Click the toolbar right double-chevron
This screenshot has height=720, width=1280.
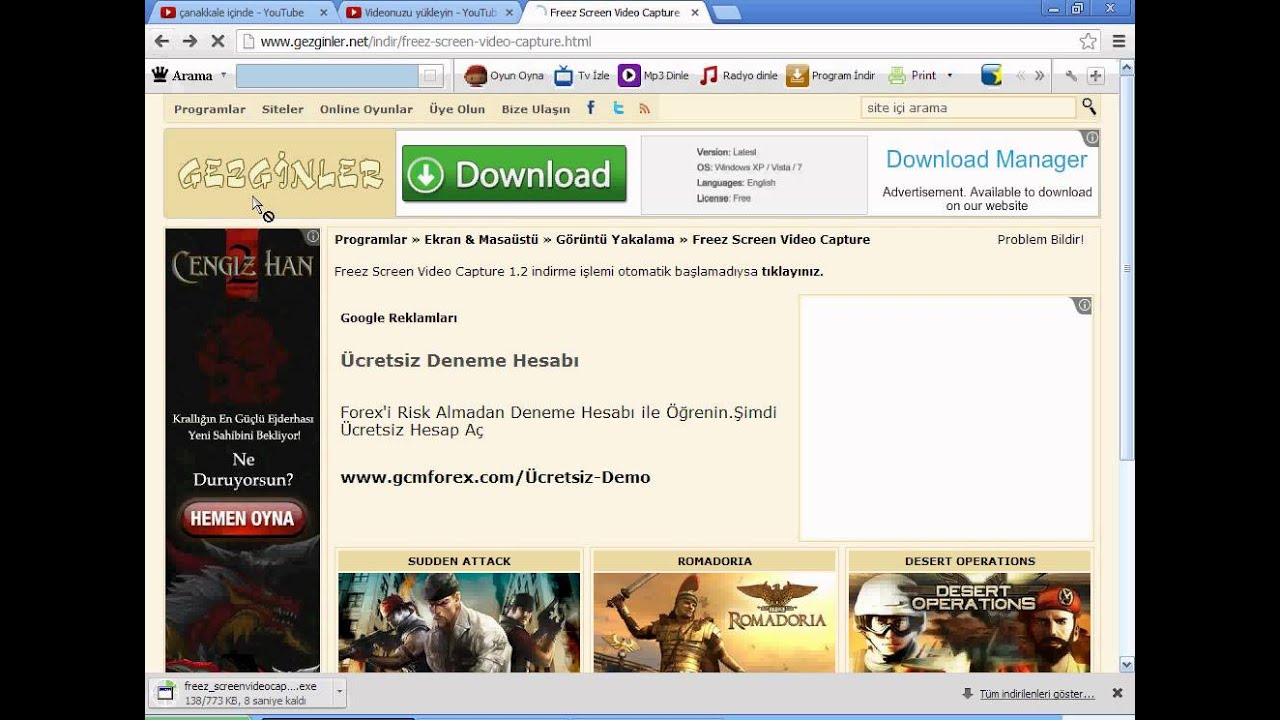1039,75
